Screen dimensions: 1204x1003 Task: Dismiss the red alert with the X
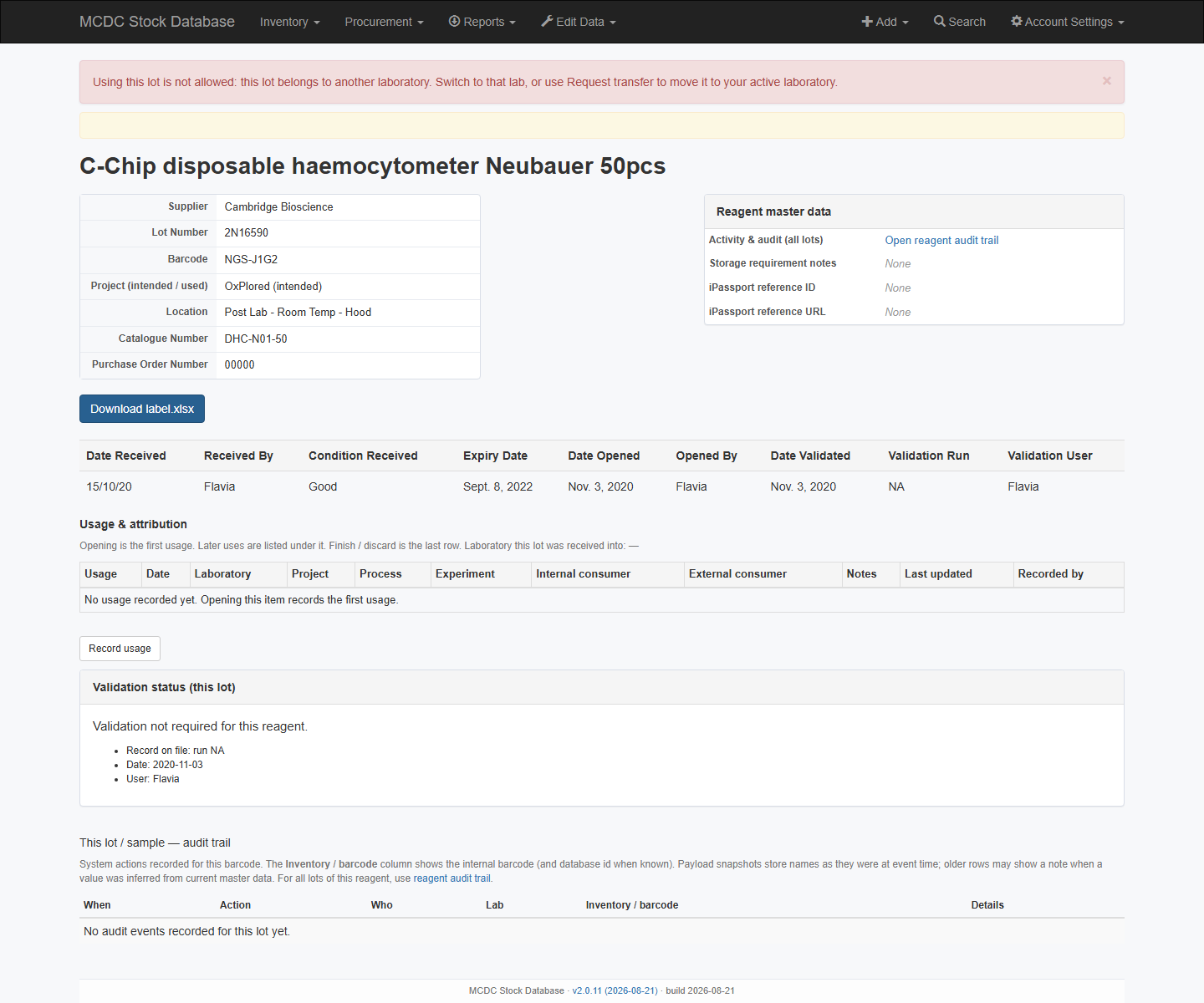click(x=1107, y=81)
